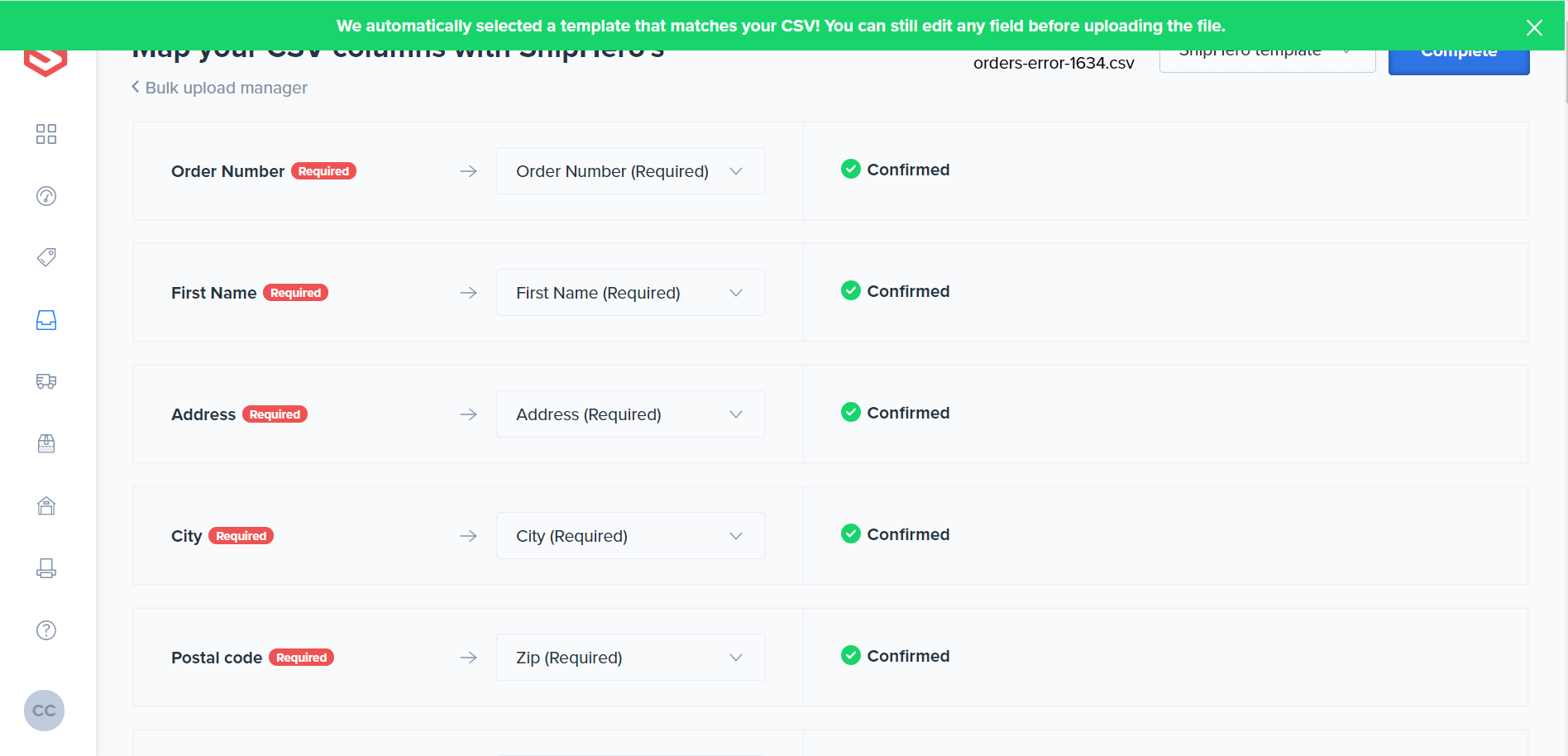Open the Zip (Required) mapping dropdown
The image size is (1568, 756).
pyautogui.click(x=630, y=658)
